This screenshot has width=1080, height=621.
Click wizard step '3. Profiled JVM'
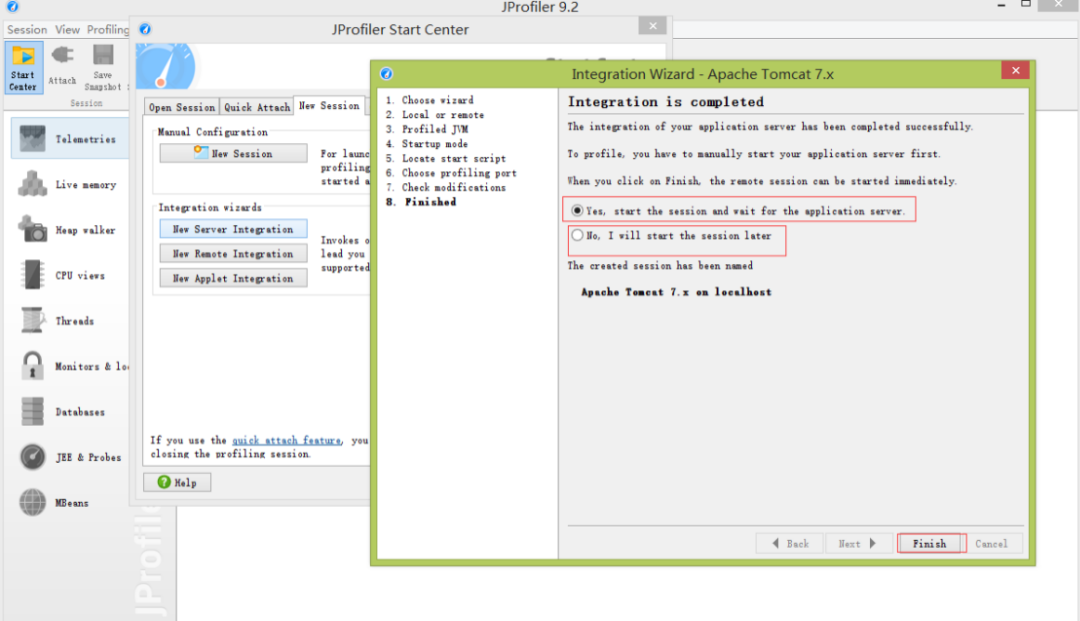pyautogui.click(x=427, y=129)
